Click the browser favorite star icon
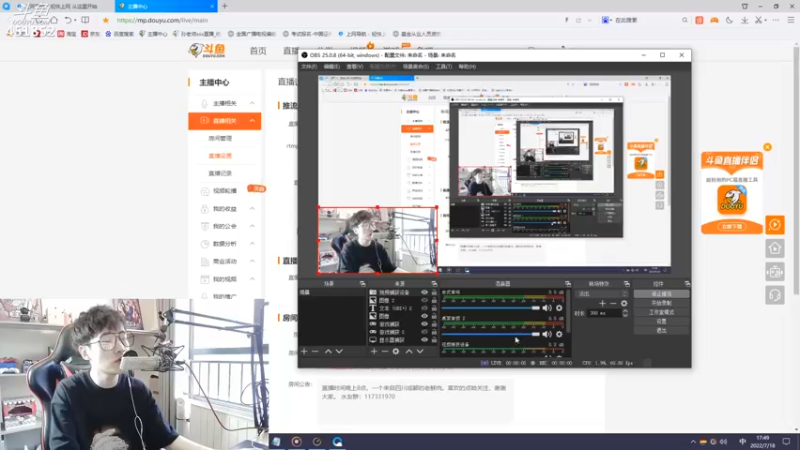The image size is (800, 450). (x=106, y=20)
